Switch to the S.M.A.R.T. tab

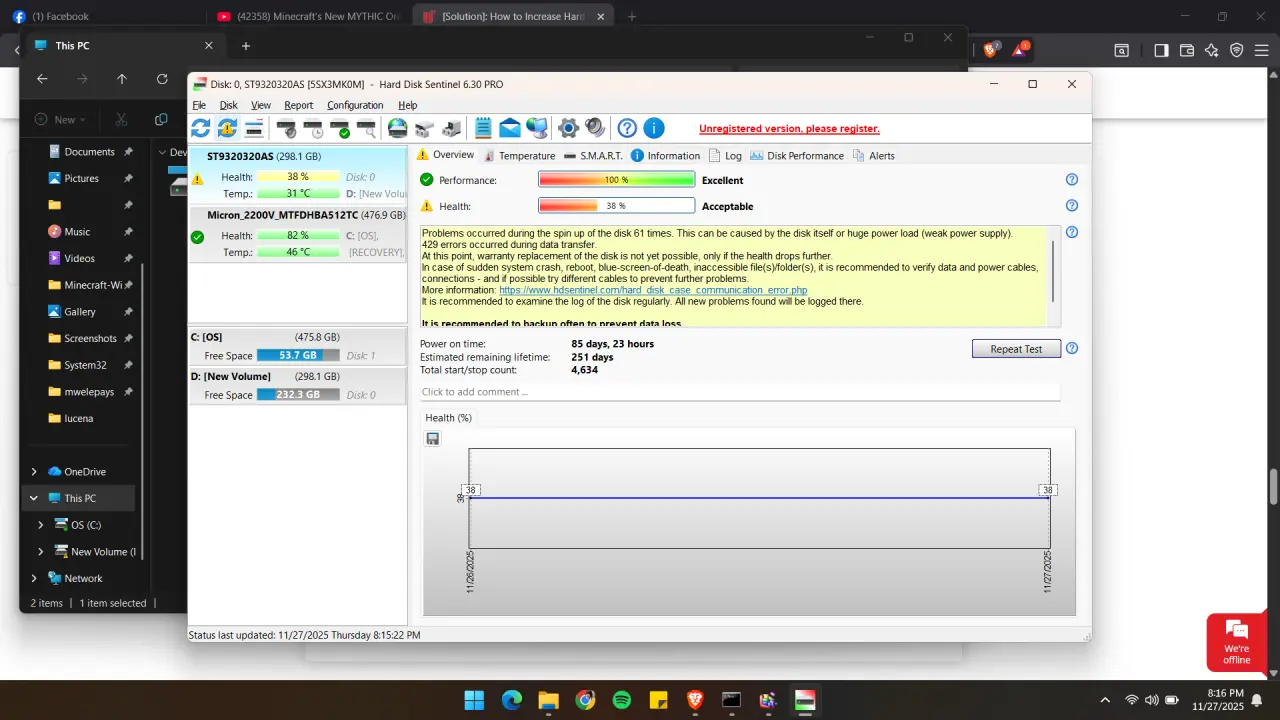coord(593,156)
